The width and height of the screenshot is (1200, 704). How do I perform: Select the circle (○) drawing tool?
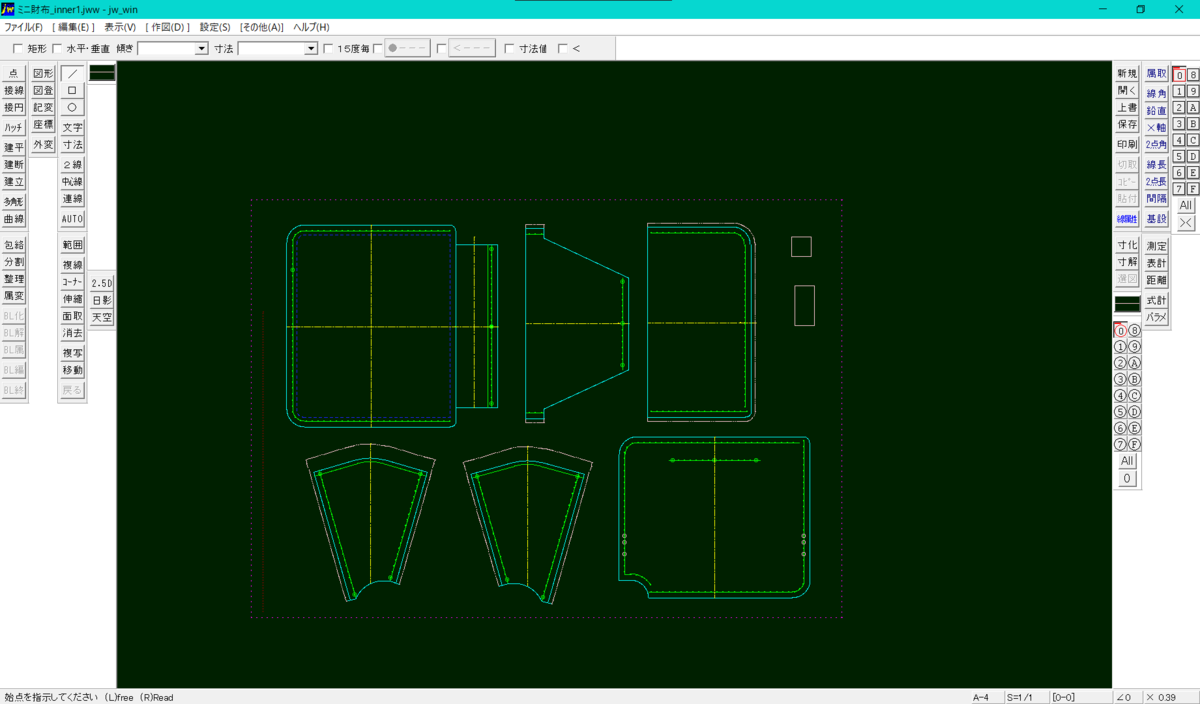pyautogui.click(x=72, y=107)
